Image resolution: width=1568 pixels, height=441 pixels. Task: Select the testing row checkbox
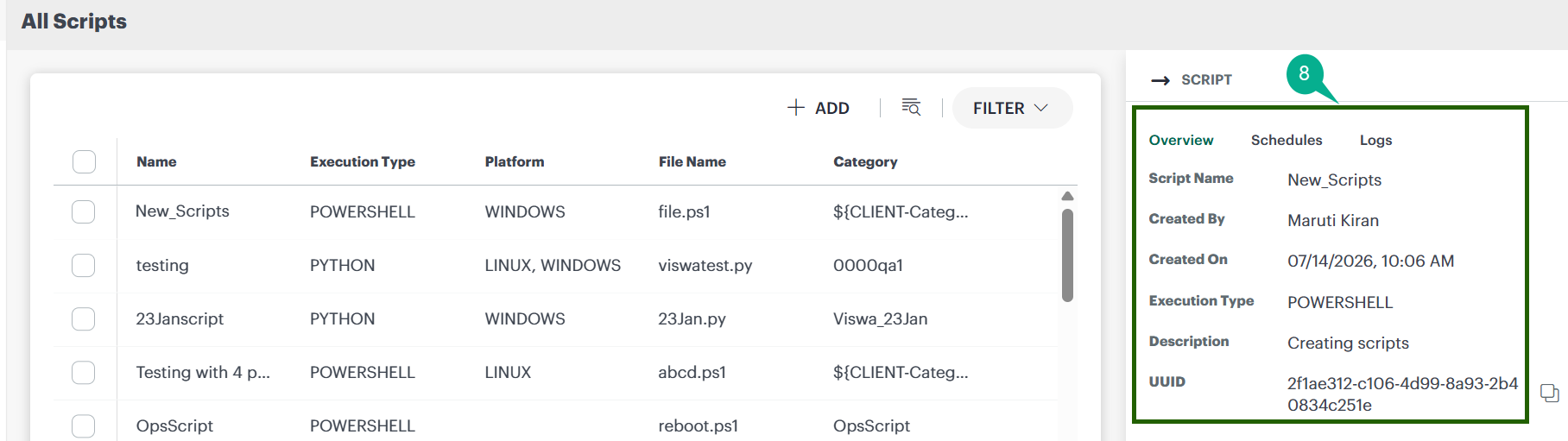coord(84,265)
